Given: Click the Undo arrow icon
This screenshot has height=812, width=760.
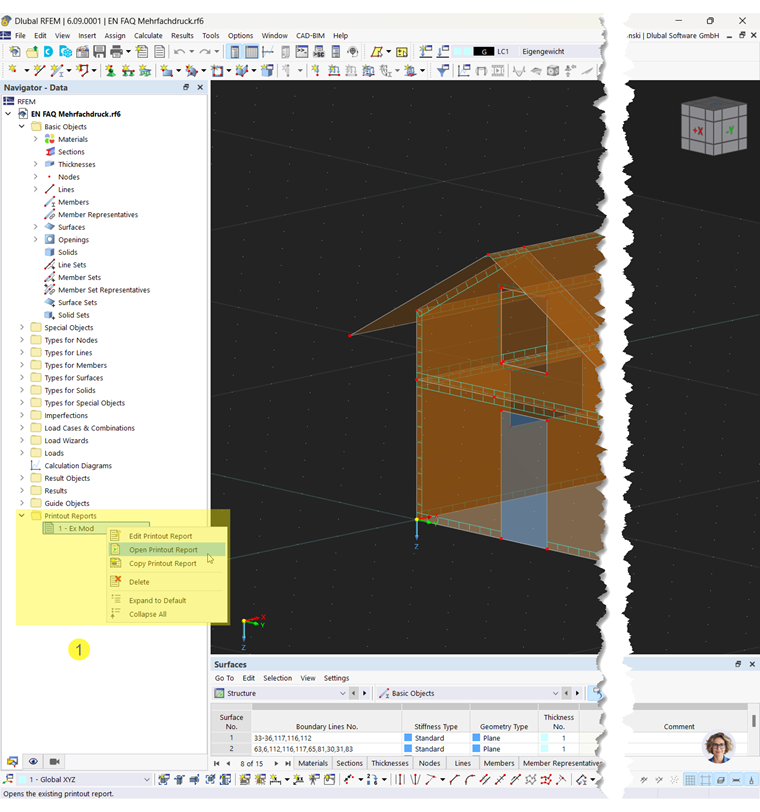Looking at the screenshot, I should [x=179, y=51].
